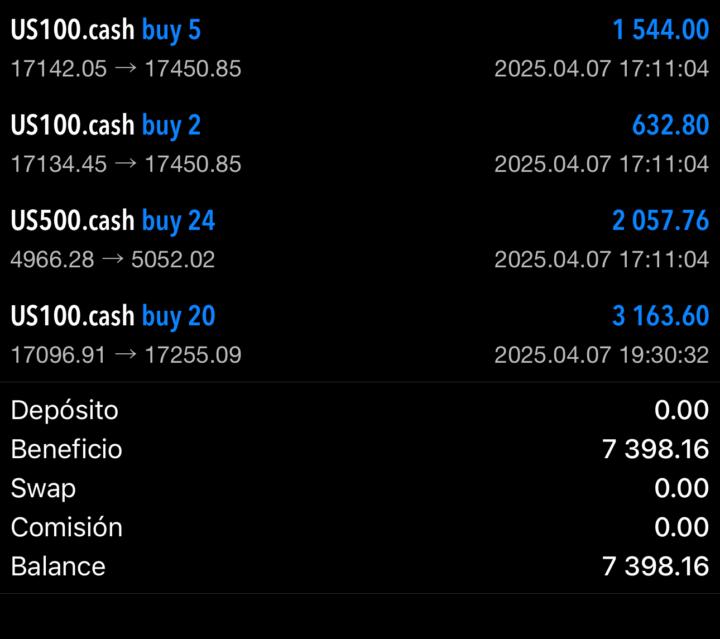Tap the Swap summary label
The height and width of the screenshot is (639, 720).
[x=43, y=488]
